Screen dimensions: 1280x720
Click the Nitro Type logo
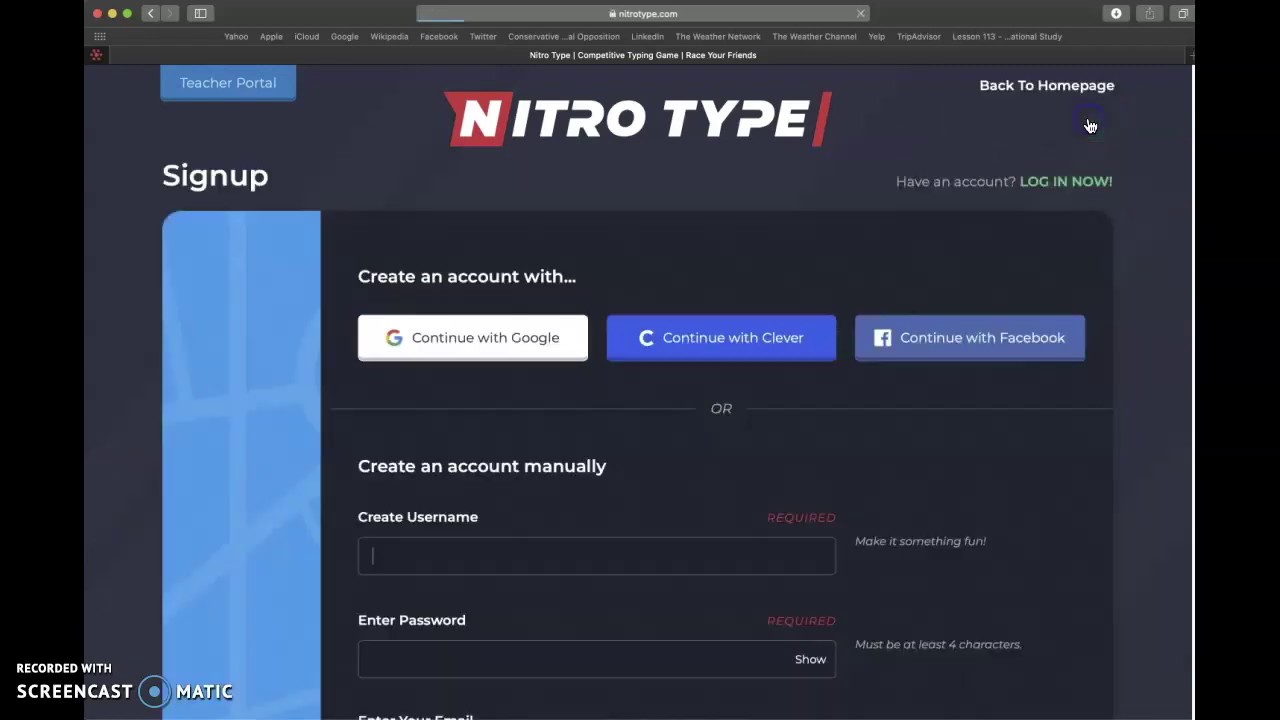[x=638, y=119]
